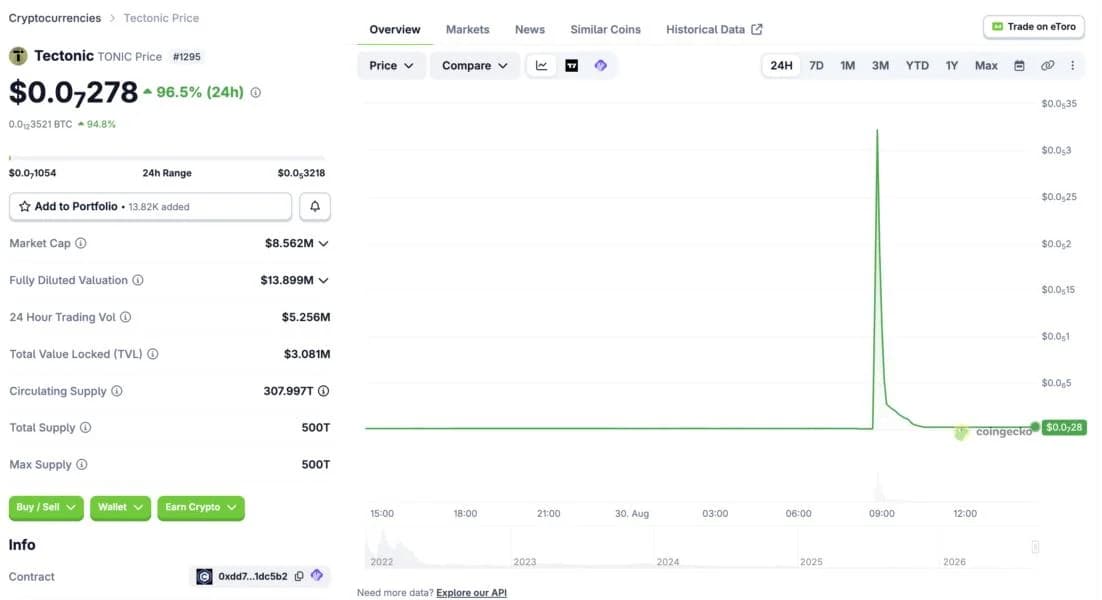The height and width of the screenshot is (600, 1102).
Task: Select the YTD time range
Action: coord(917,65)
